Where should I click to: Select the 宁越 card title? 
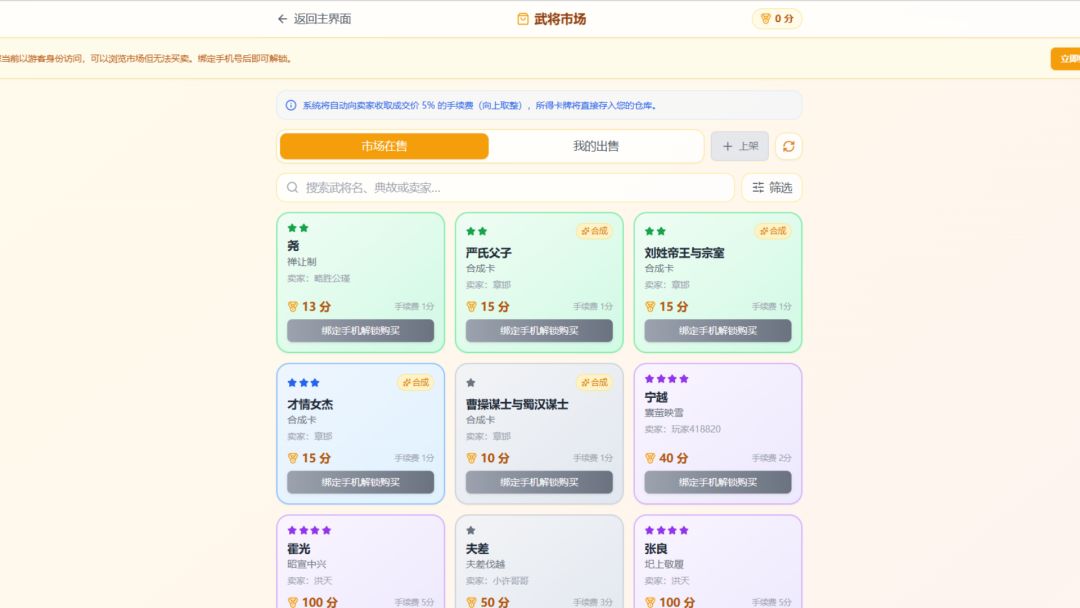click(x=656, y=397)
